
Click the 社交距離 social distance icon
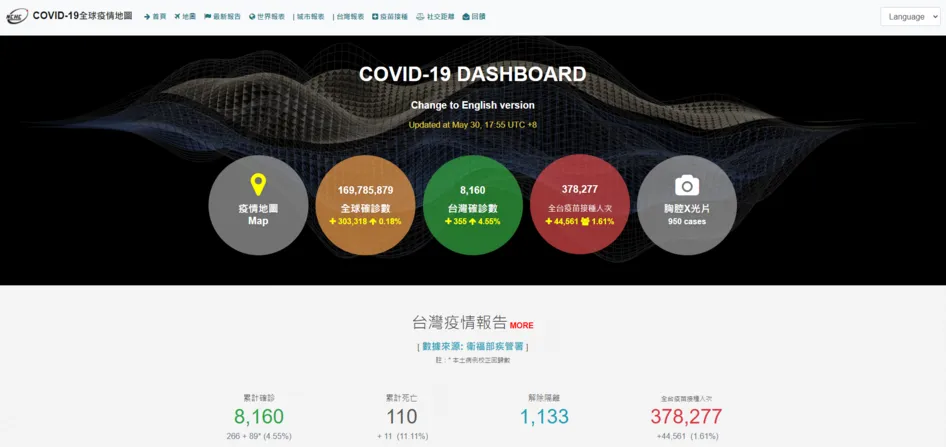click(420, 17)
